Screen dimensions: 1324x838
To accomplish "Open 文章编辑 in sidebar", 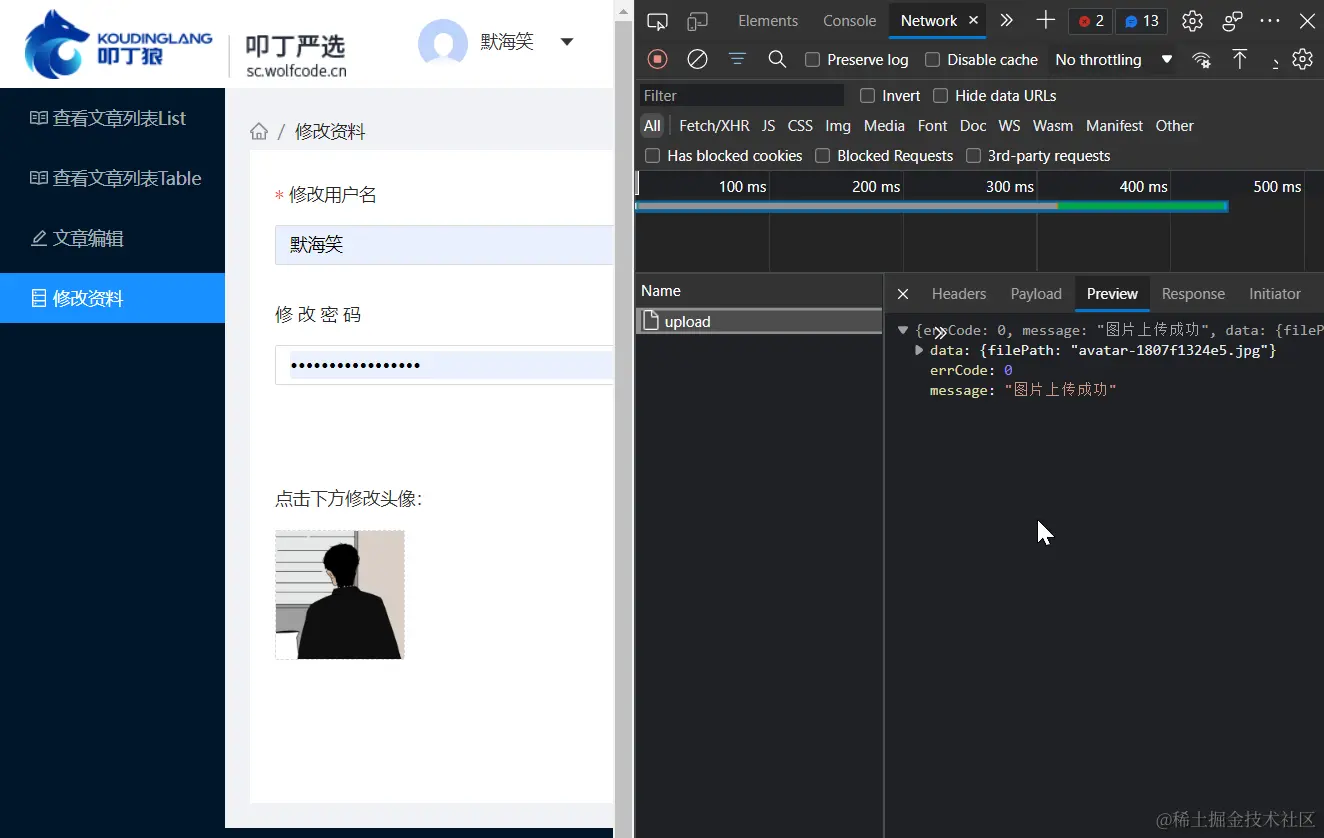I will [x=112, y=238].
